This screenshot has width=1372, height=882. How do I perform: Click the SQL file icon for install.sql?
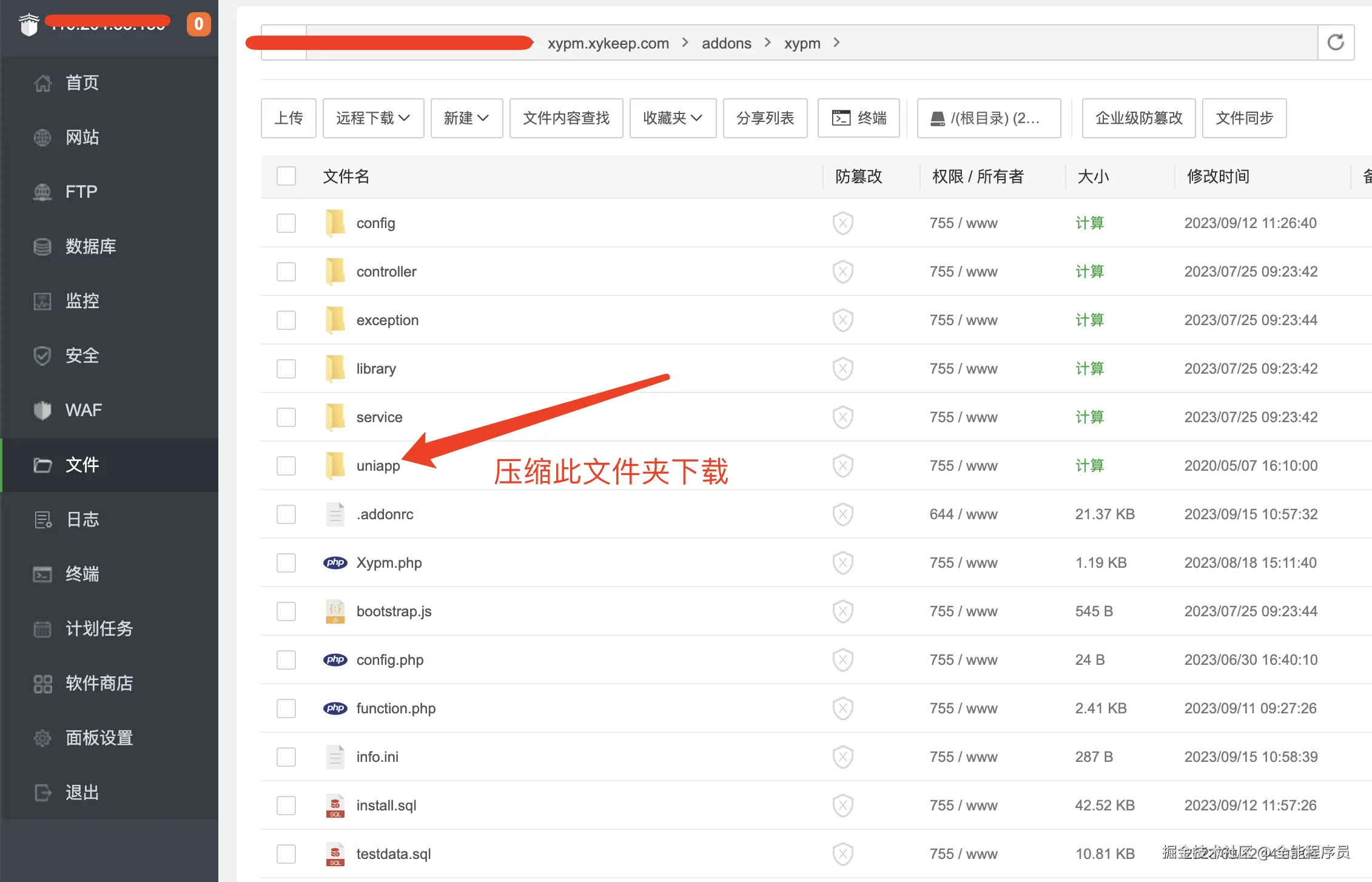pyautogui.click(x=335, y=805)
